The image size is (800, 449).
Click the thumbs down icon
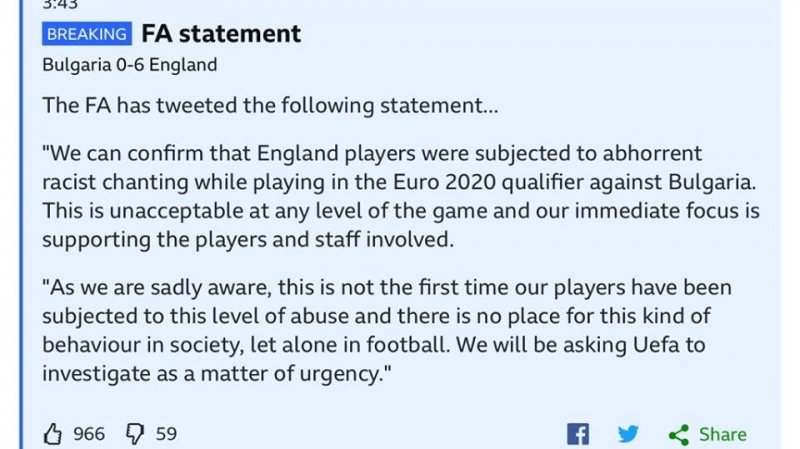[x=134, y=433]
